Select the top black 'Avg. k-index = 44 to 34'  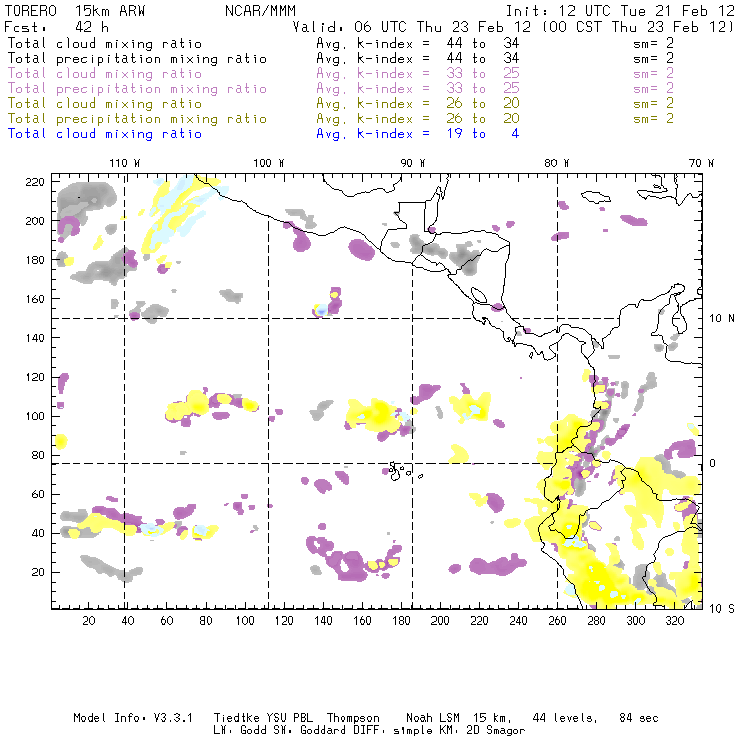pos(418,43)
